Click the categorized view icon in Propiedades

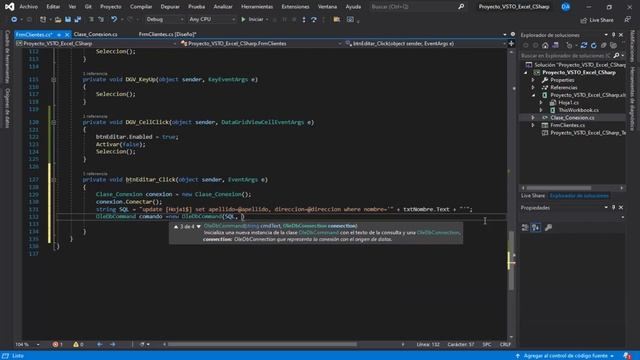(x=525, y=227)
